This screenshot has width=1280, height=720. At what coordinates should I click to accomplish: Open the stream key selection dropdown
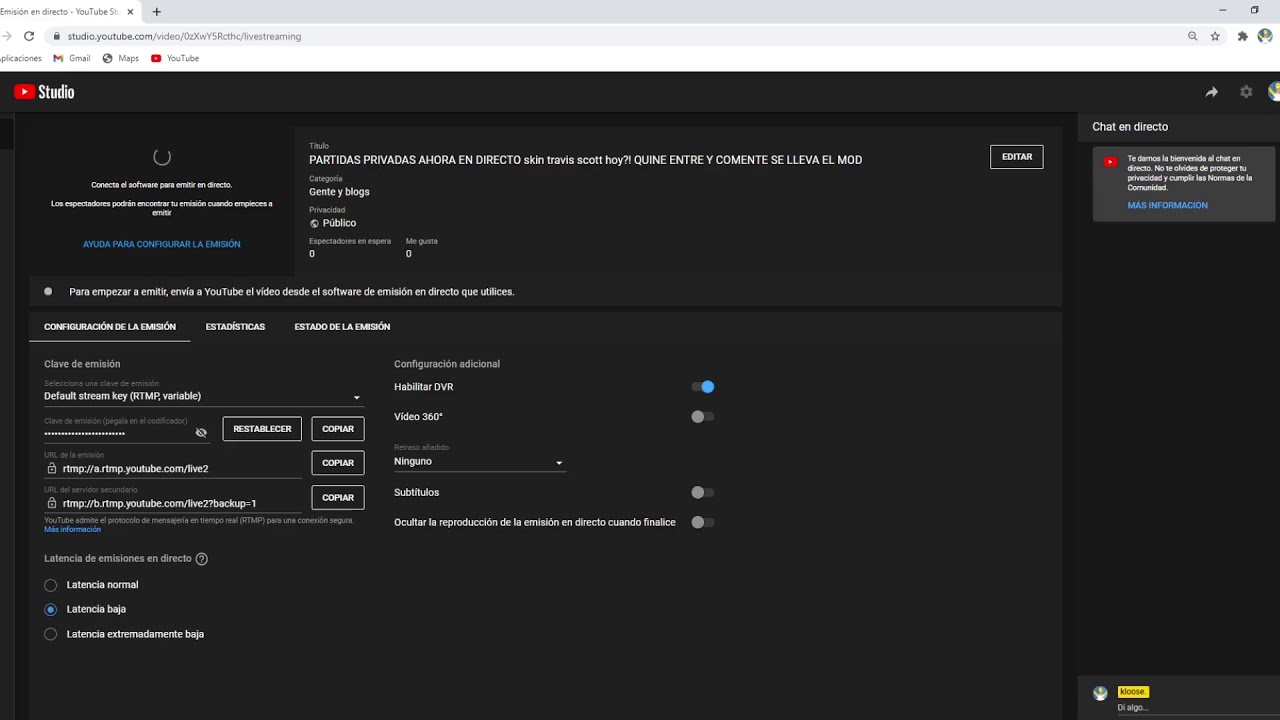coord(202,396)
